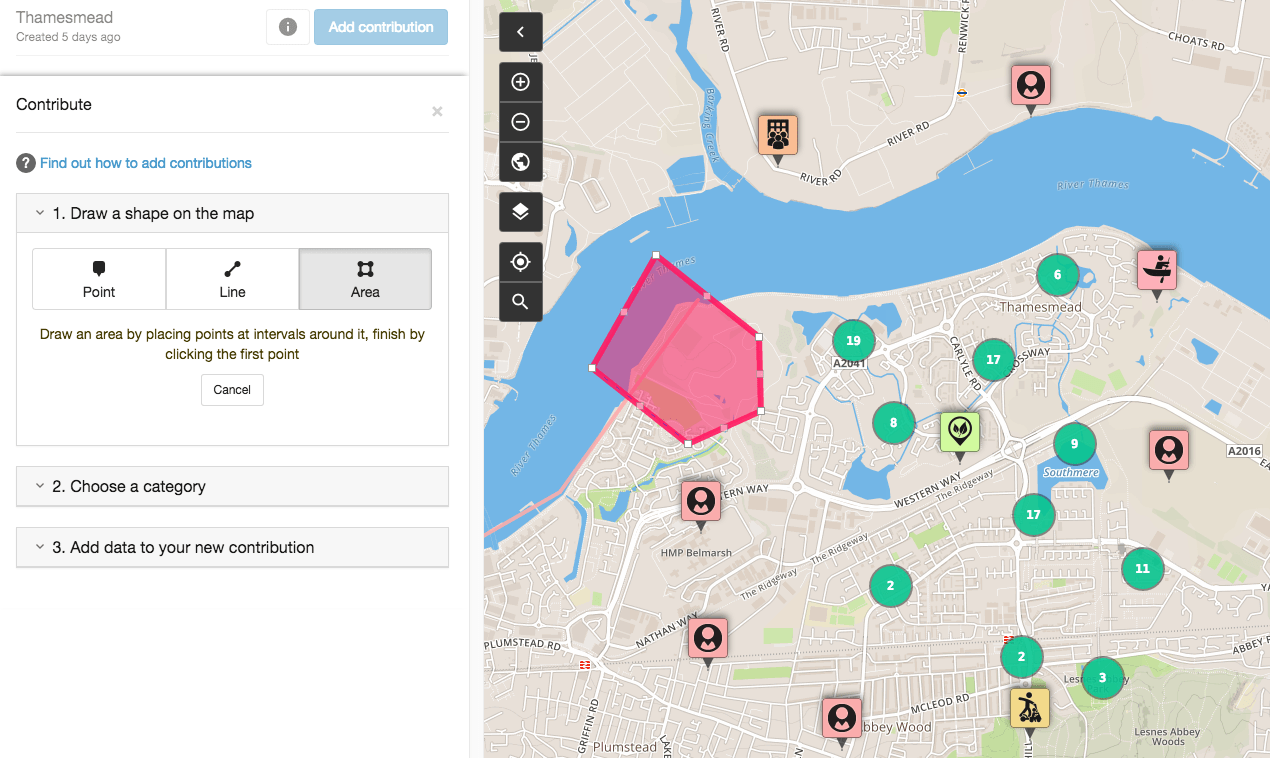Zoom in on the map
This screenshot has height=758, width=1270.
tap(520, 82)
